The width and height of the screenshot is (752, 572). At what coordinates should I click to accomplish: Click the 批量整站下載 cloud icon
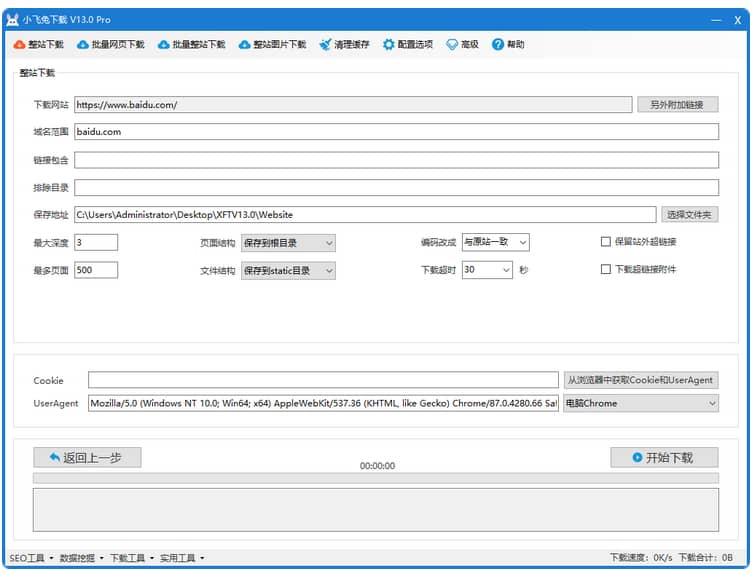coord(164,45)
